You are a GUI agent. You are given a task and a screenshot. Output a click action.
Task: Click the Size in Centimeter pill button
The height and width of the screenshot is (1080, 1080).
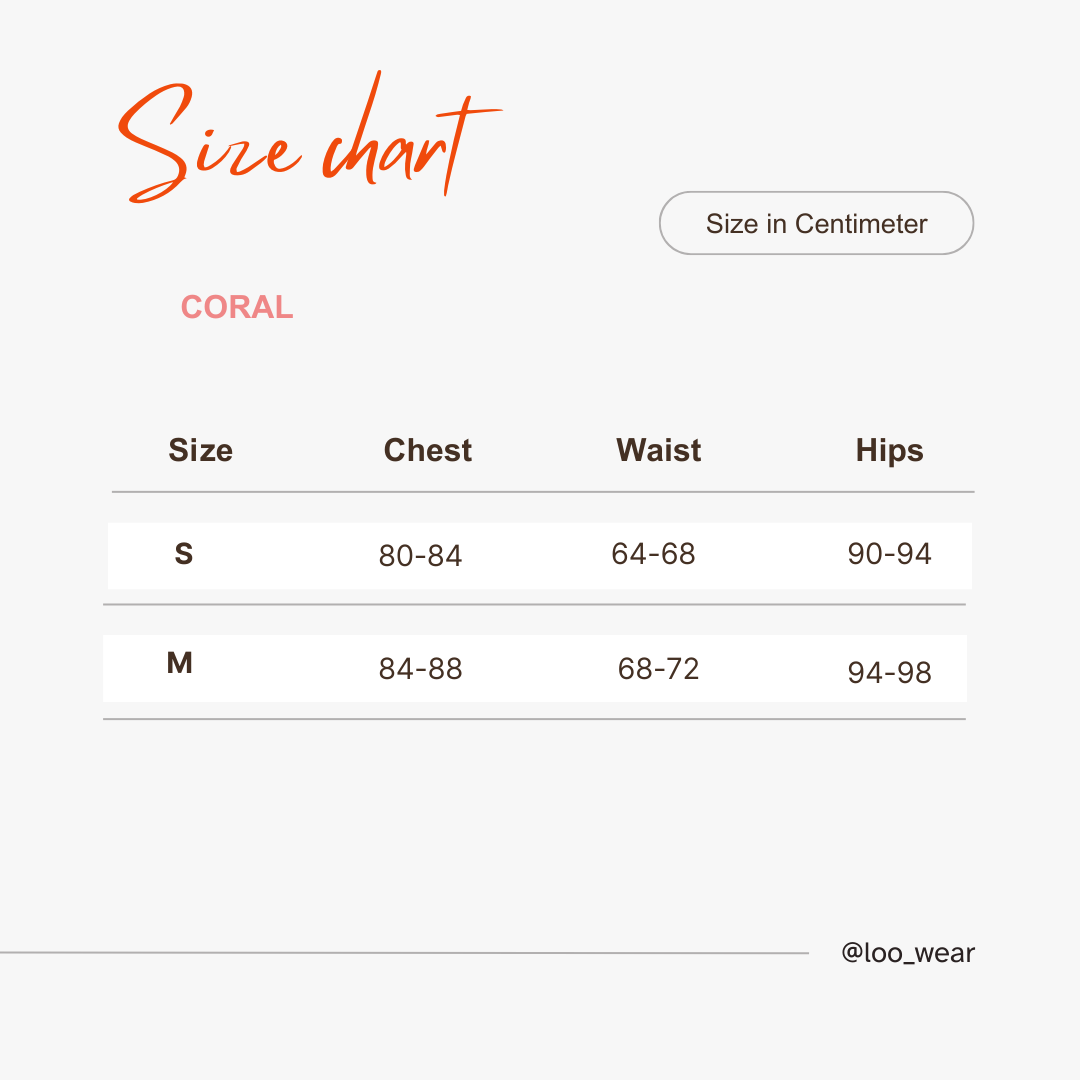click(x=816, y=223)
